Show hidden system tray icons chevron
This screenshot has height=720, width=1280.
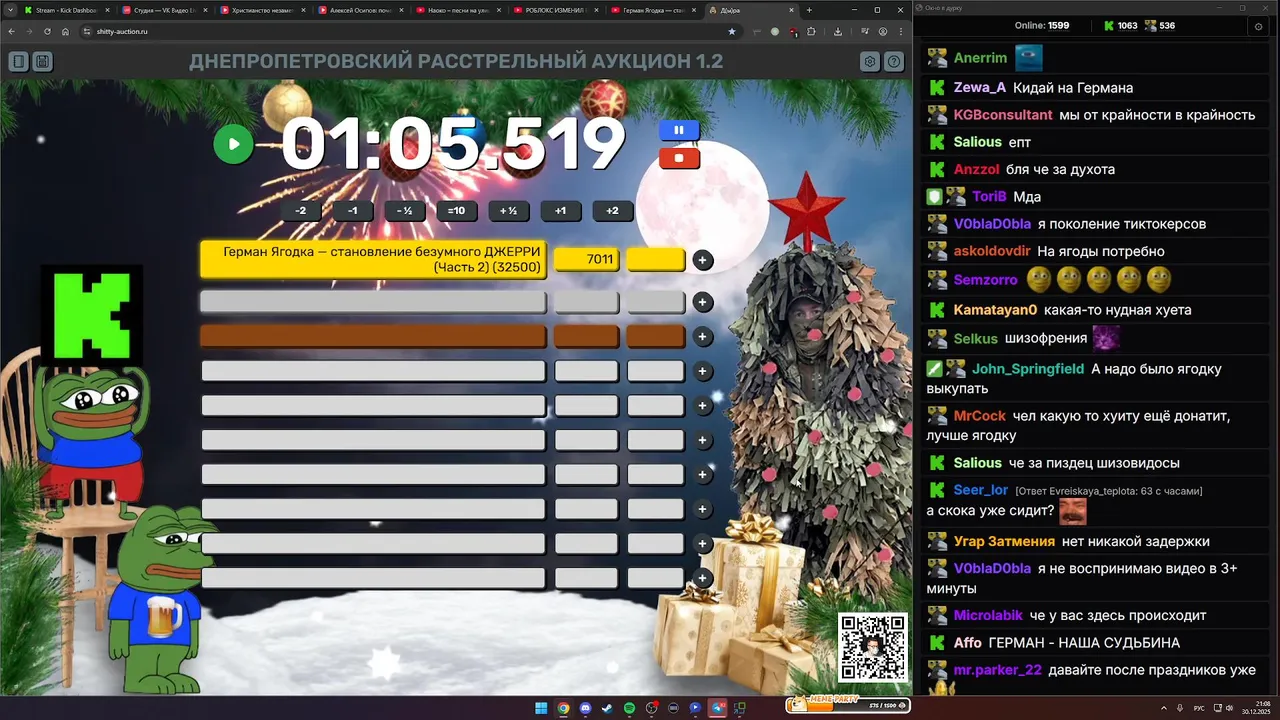coord(1165,708)
